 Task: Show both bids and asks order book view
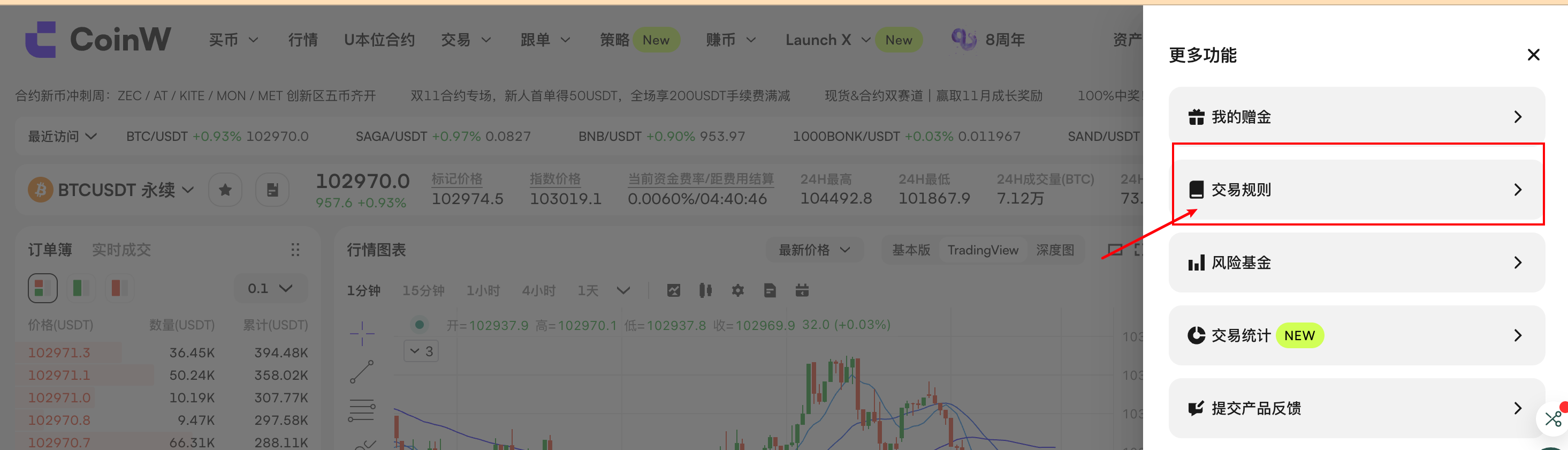(x=43, y=288)
